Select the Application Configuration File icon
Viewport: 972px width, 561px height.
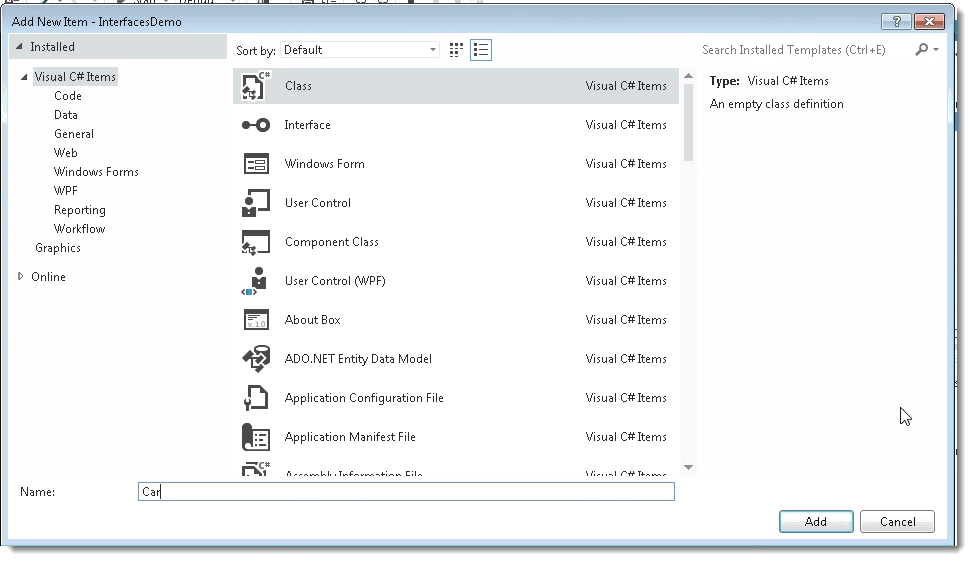[256, 398]
